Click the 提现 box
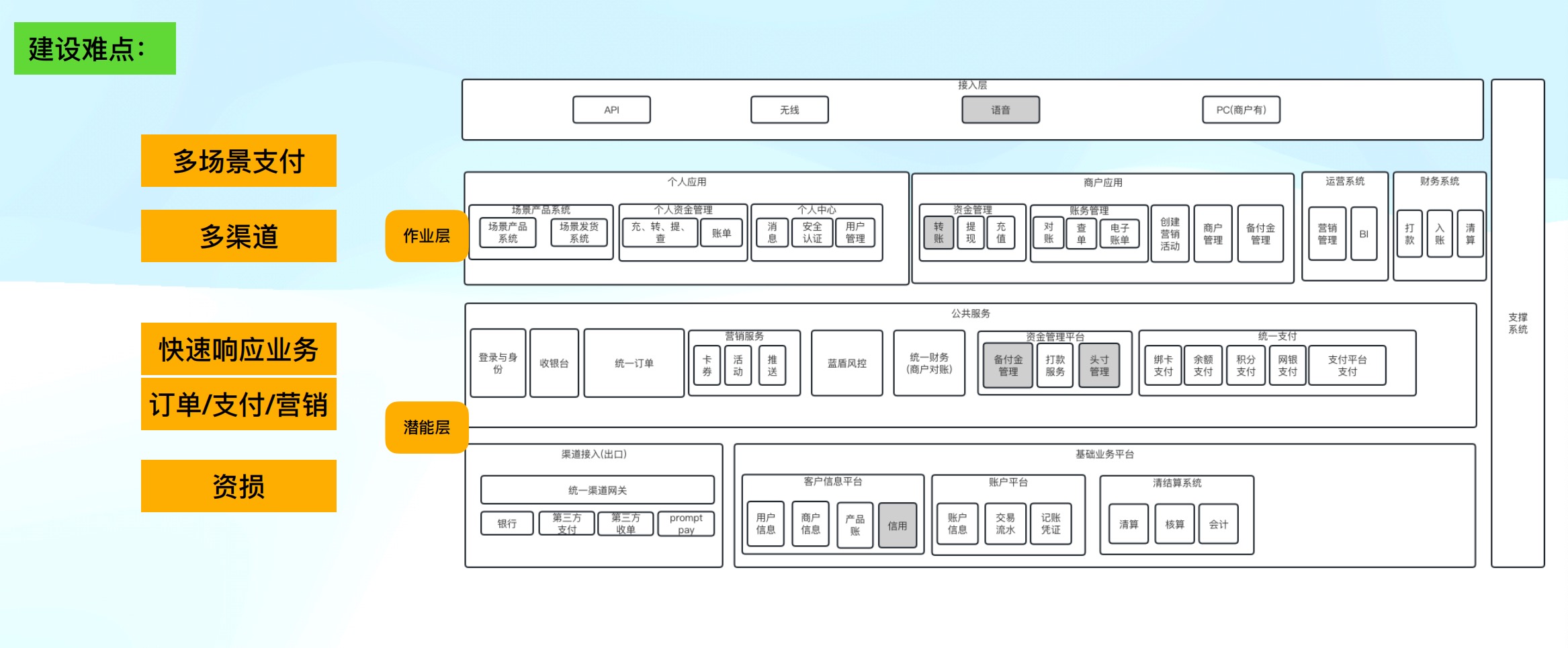This screenshot has width=1568, height=648. point(971,233)
